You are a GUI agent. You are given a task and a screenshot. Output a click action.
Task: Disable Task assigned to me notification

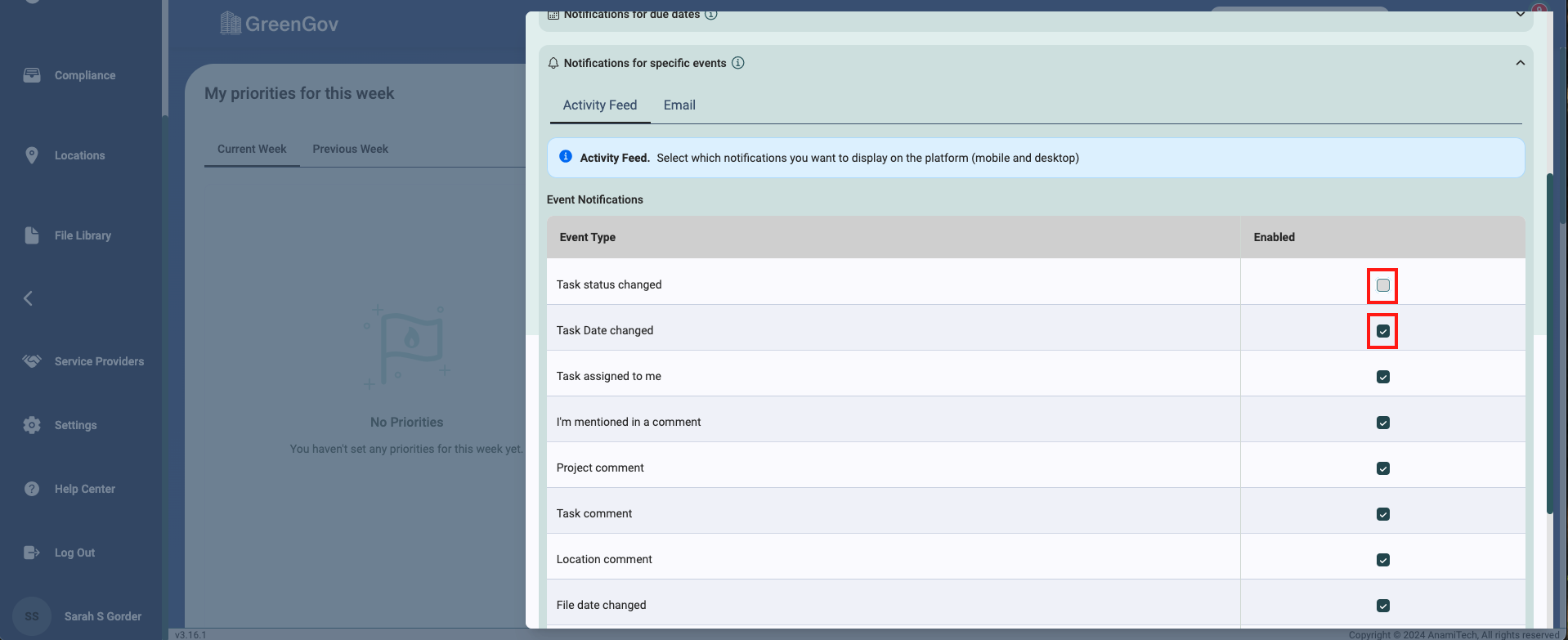1382,377
